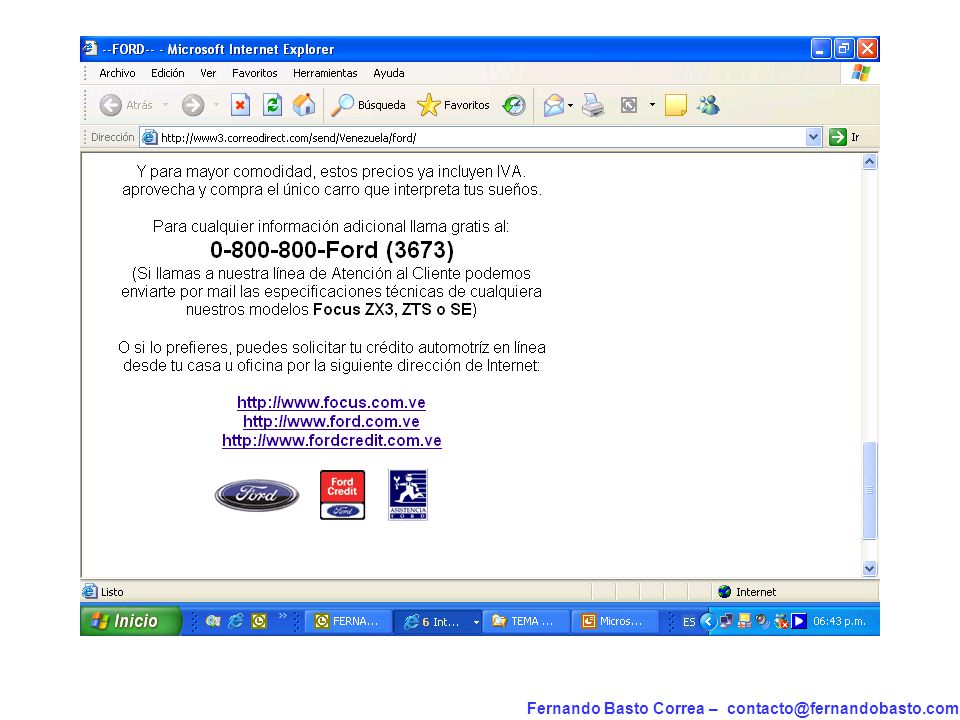
Task: Click the Listo status bar text
Action: pyautogui.click(x=112, y=592)
